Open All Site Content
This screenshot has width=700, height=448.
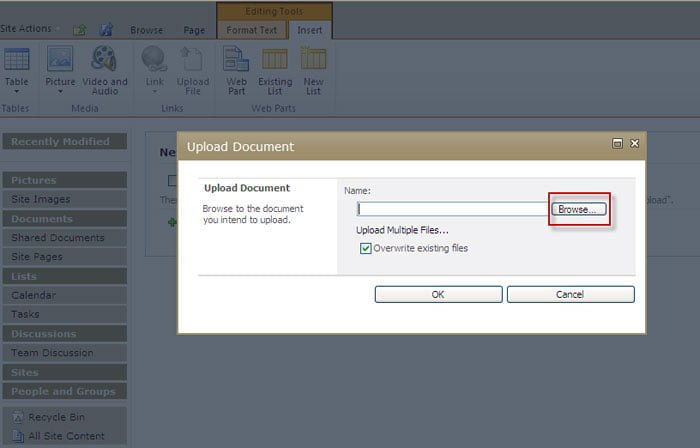tap(66, 436)
